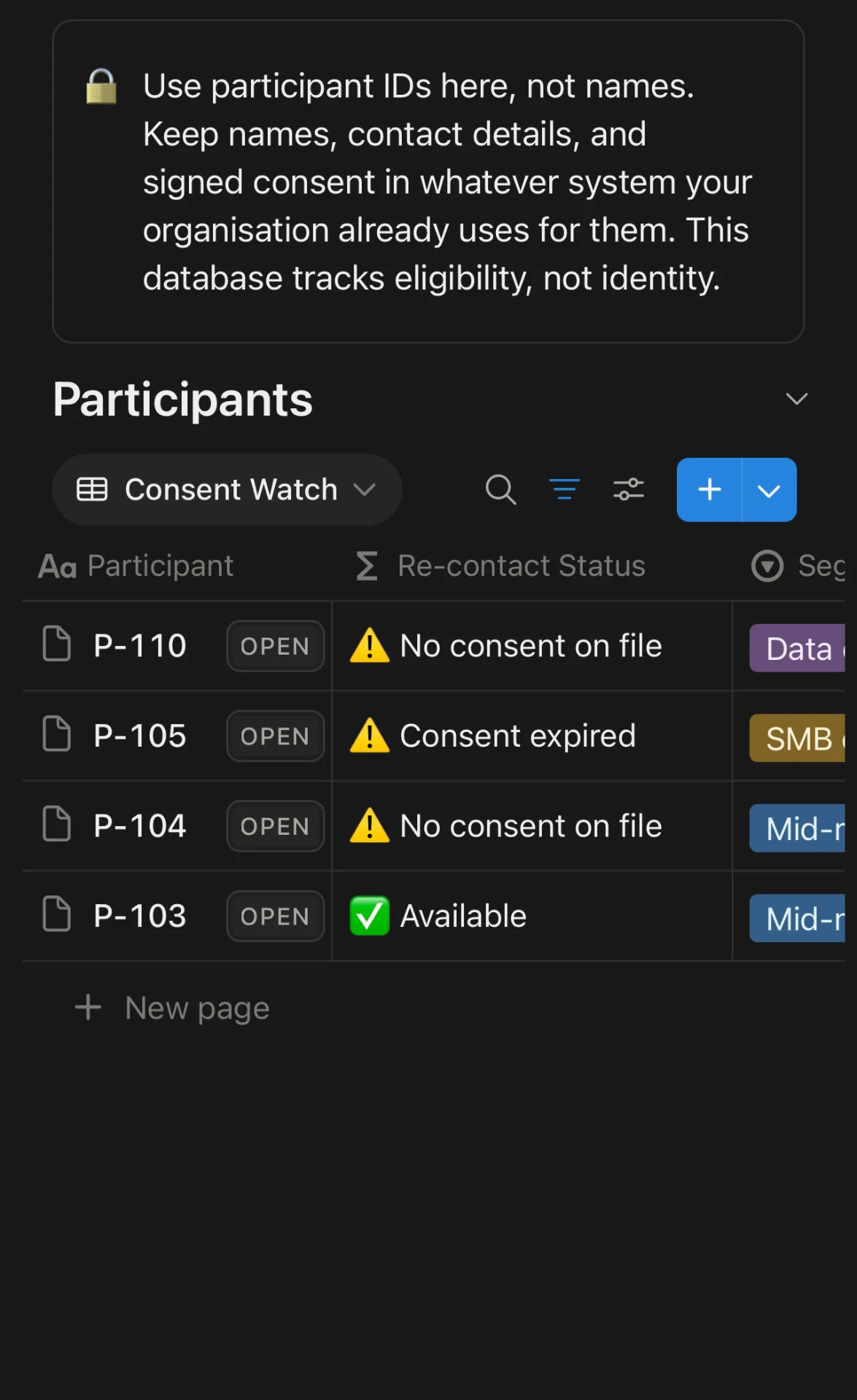
Task: Click the callout text about participant IDs
Action: pos(447,182)
